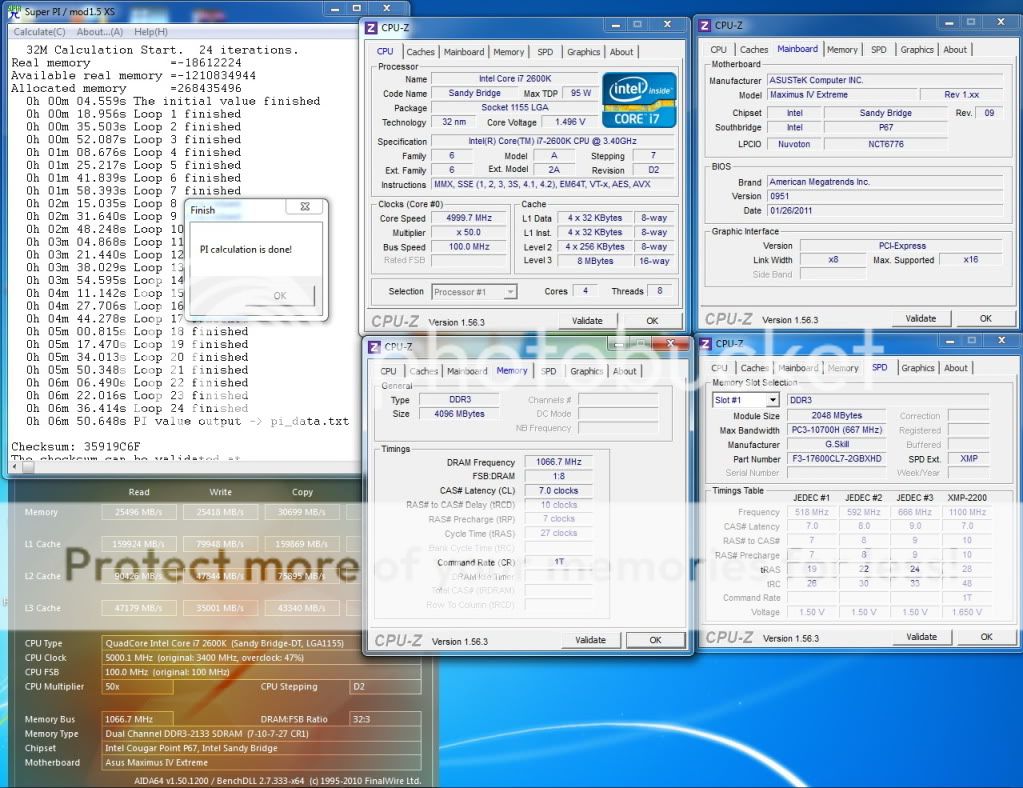Viewport: 1023px width, 788px height.
Task: Click the CPU-Z icon on the Mainboard window
Action: (705, 25)
